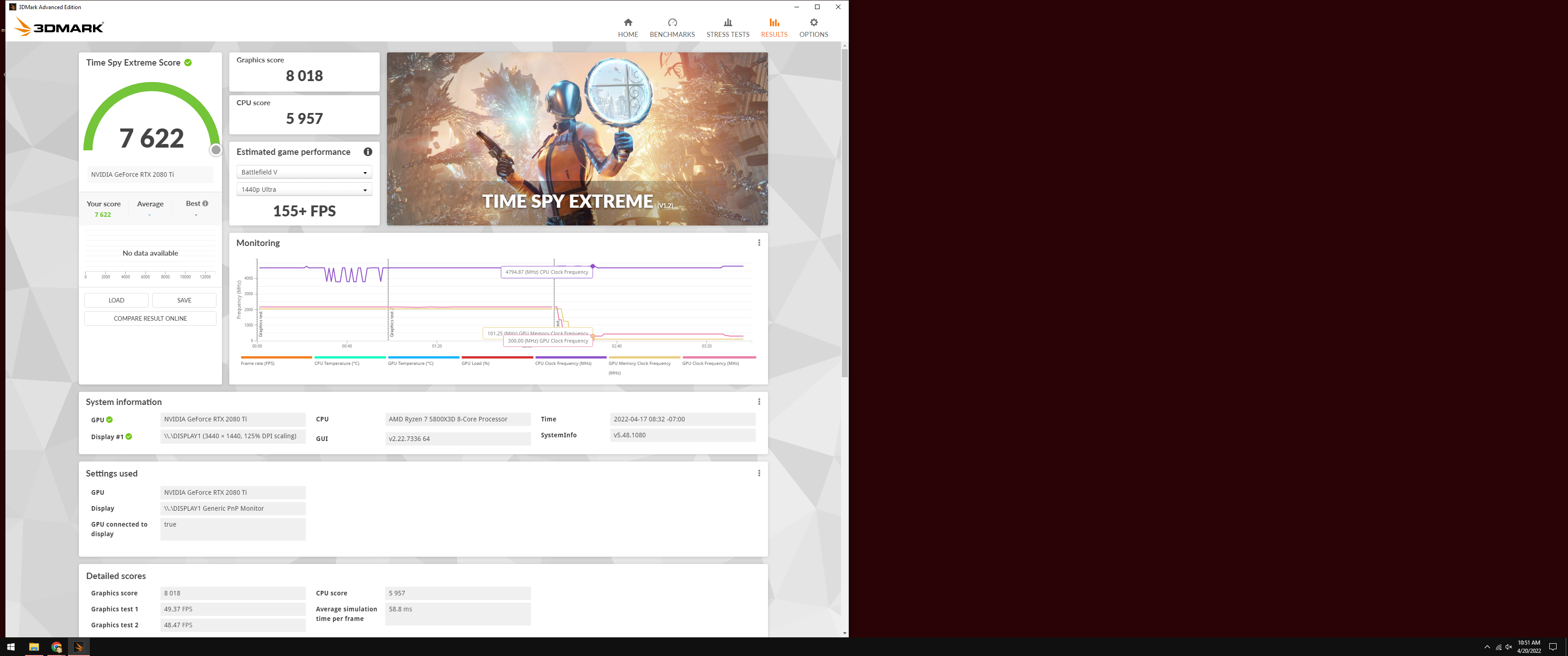Viewport: 1568px width, 656px height.
Task: Open the Benchmarks section
Action: (x=672, y=28)
